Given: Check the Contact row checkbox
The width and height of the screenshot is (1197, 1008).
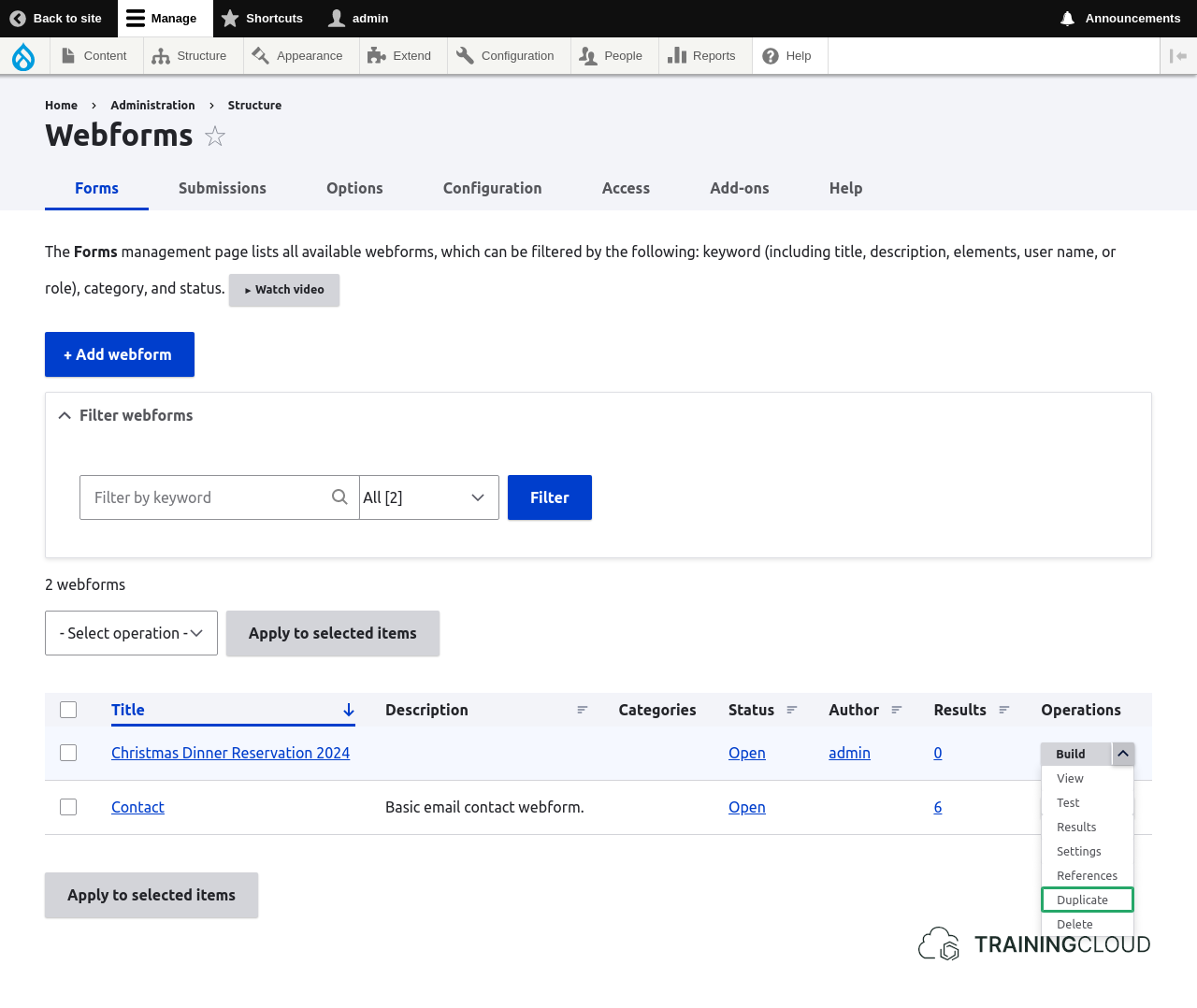Looking at the screenshot, I should click(68, 807).
